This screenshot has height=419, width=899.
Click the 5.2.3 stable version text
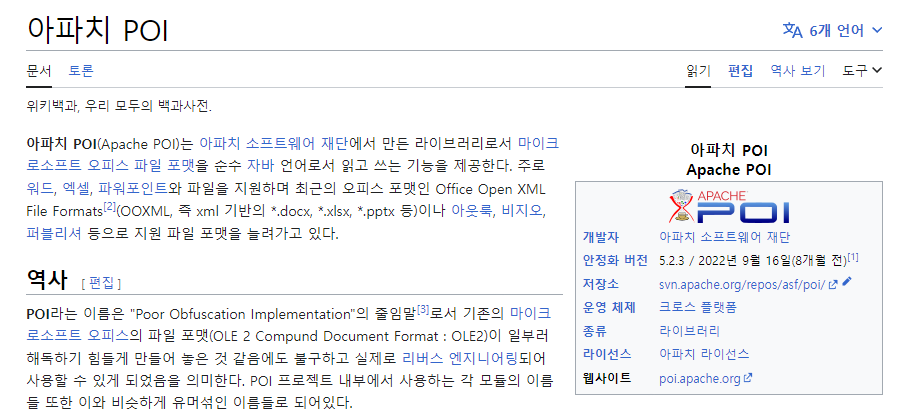pyautogui.click(x=671, y=261)
